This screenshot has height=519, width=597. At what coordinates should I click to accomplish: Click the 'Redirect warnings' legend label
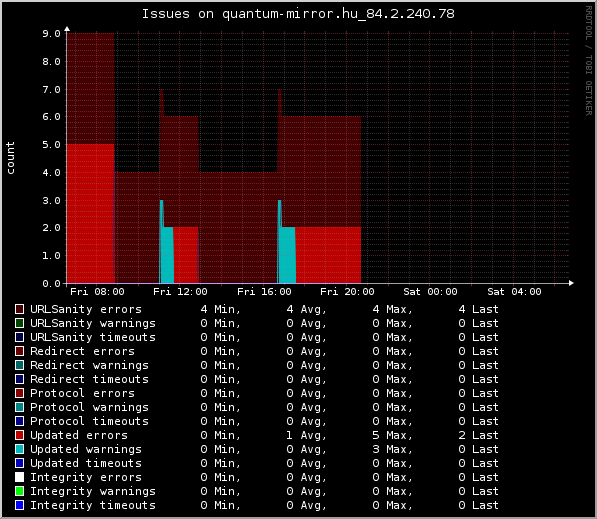click(x=89, y=365)
